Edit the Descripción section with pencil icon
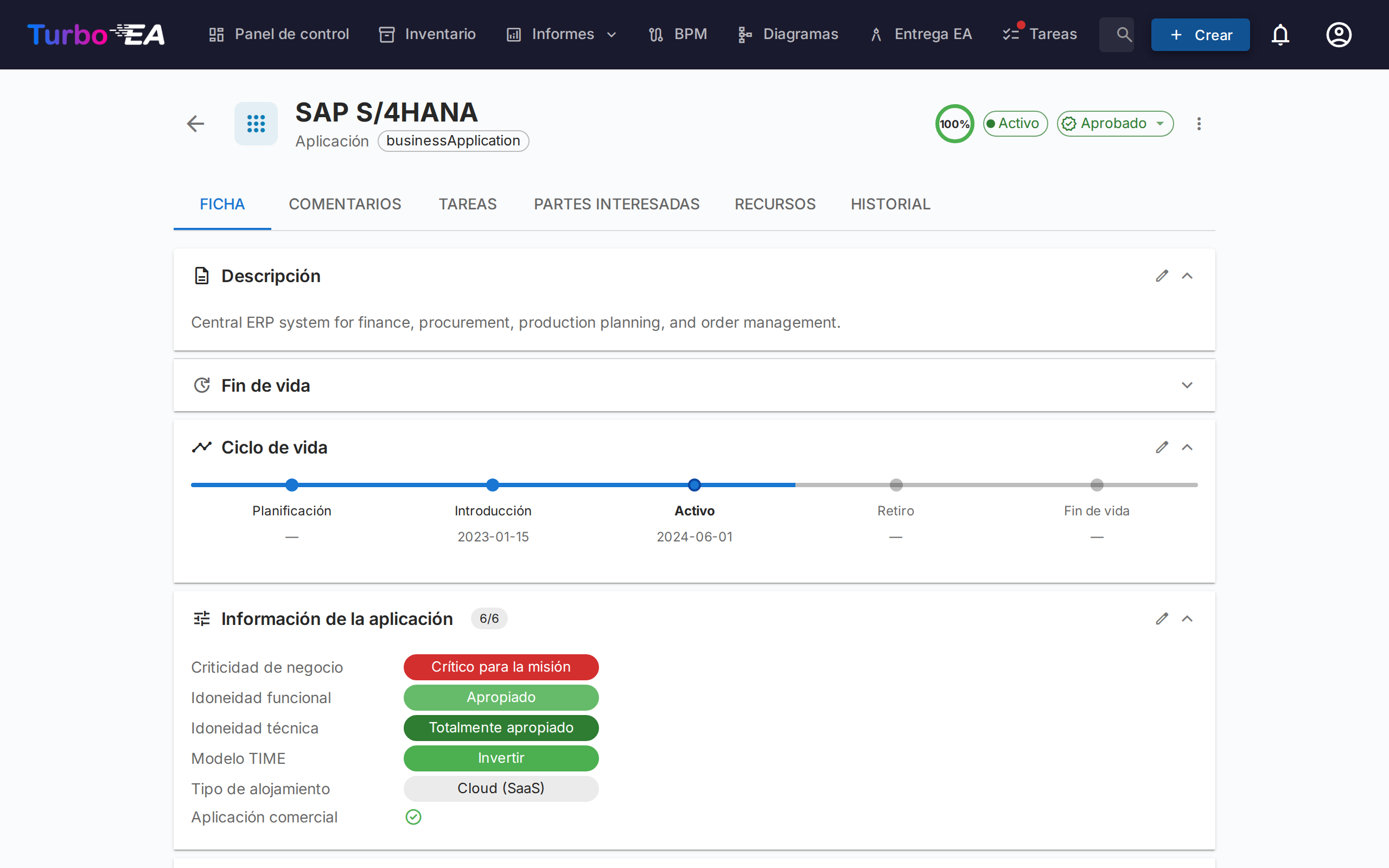Viewport: 1389px width, 868px height. [x=1162, y=276]
